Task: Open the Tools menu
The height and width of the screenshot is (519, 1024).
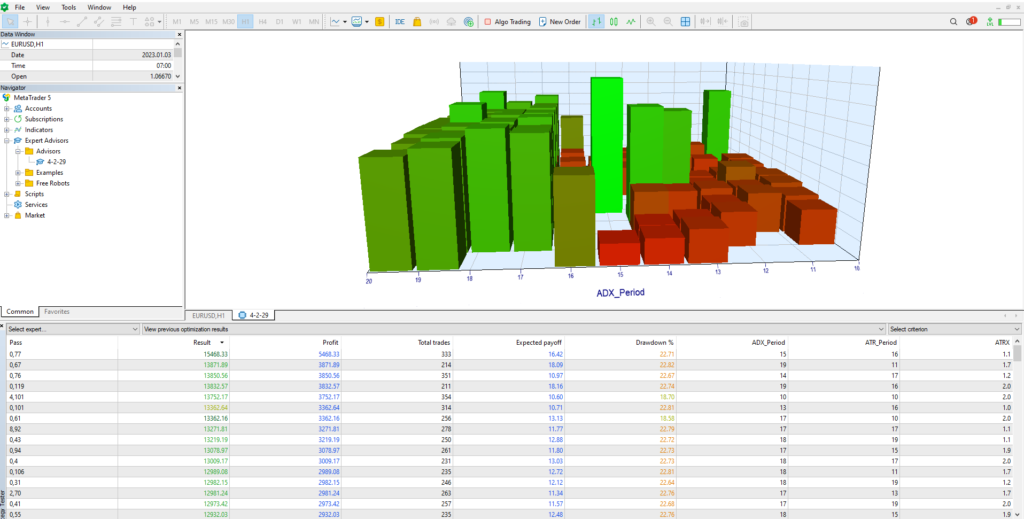Action: tap(68, 7)
